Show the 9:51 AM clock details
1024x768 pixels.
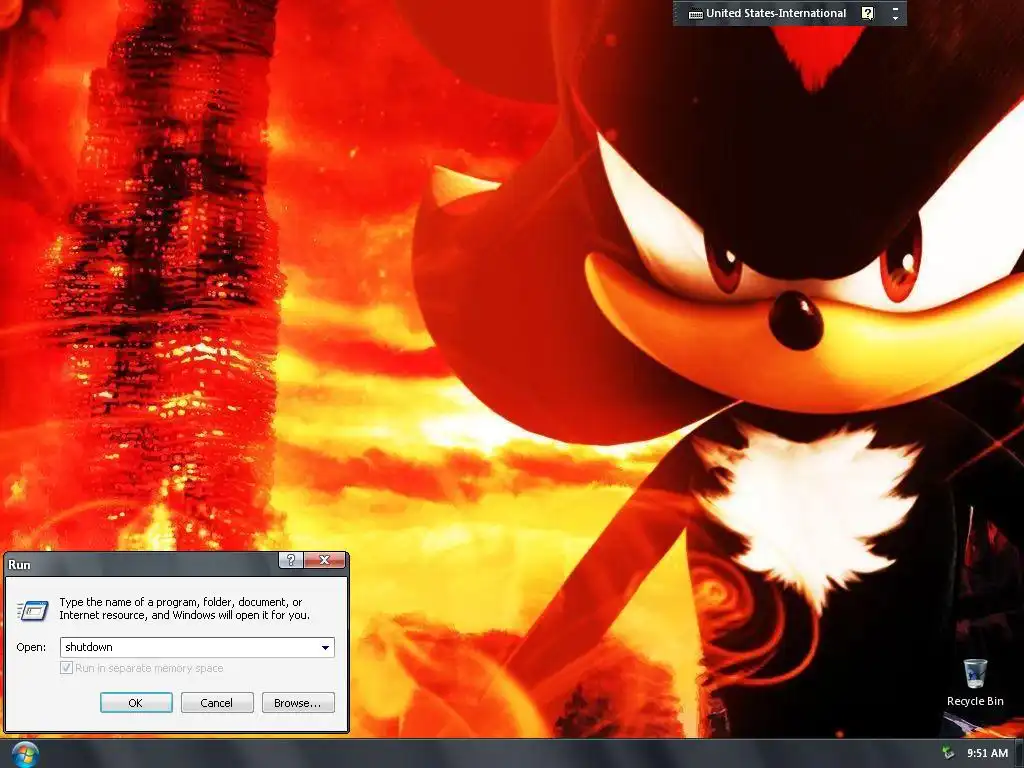point(987,753)
